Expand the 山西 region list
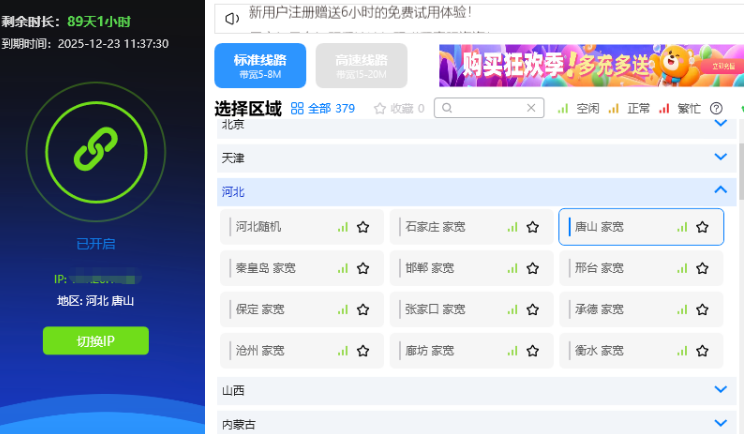The width and height of the screenshot is (744, 434). [x=720, y=390]
